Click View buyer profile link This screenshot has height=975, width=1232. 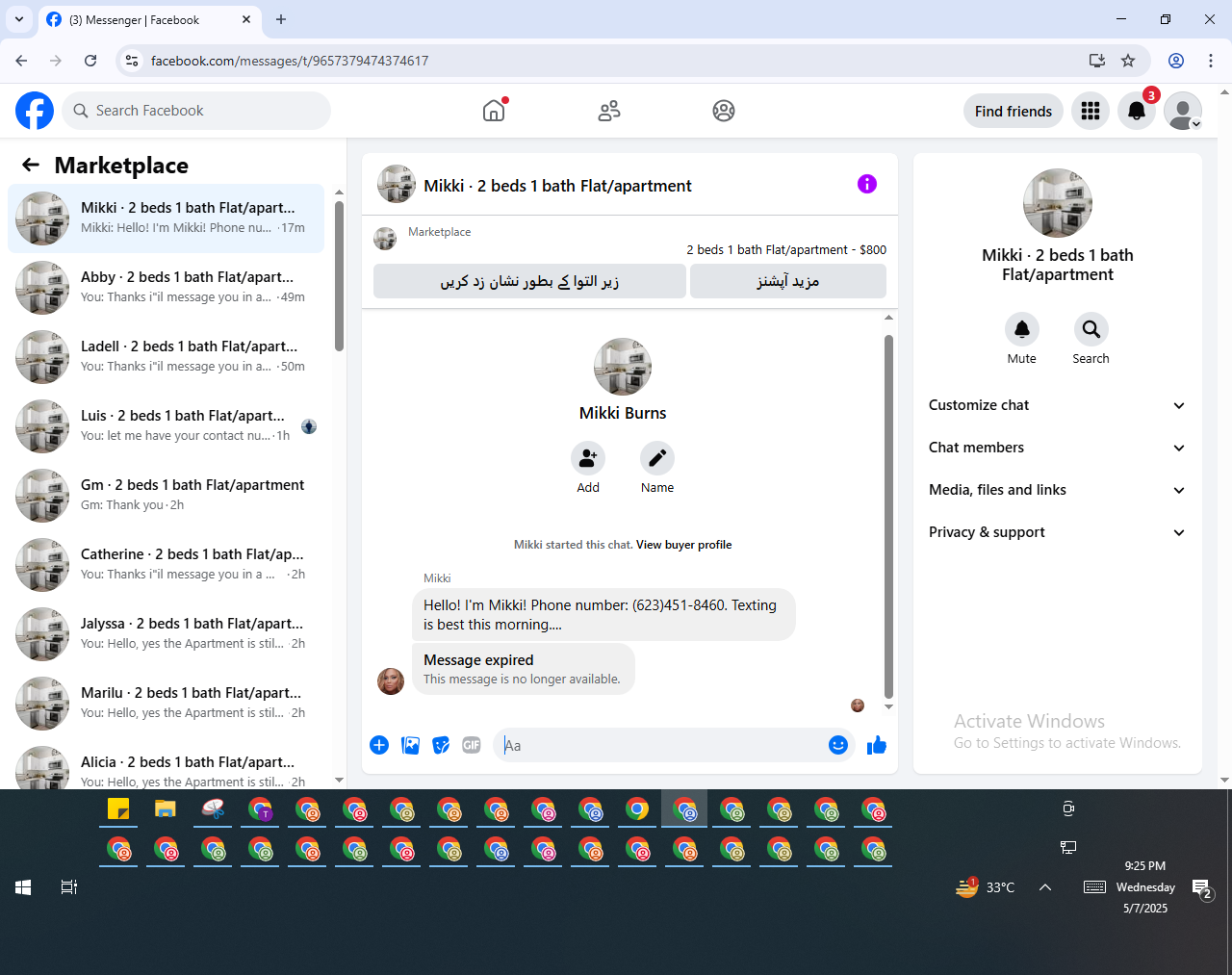[x=683, y=545]
